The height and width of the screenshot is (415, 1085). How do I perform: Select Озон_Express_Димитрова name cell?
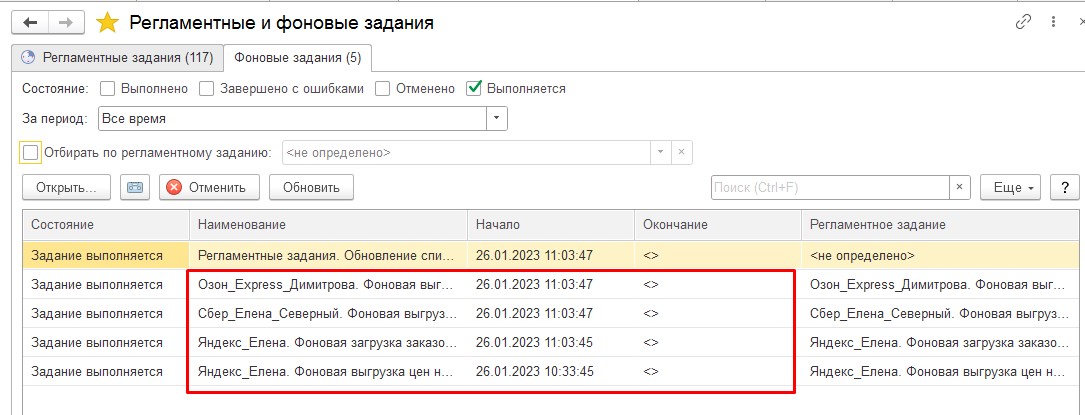[x=328, y=284]
